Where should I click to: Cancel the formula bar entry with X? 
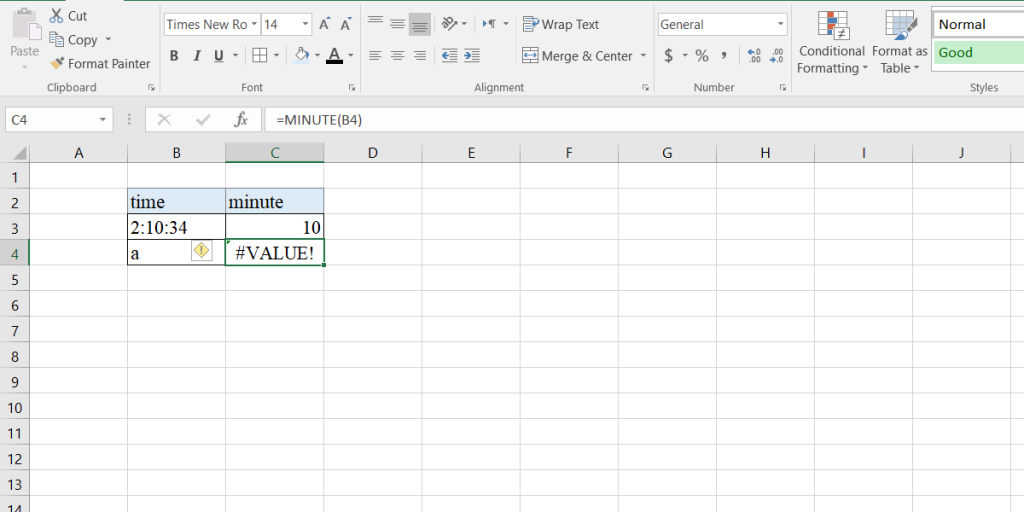coord(165,120)
